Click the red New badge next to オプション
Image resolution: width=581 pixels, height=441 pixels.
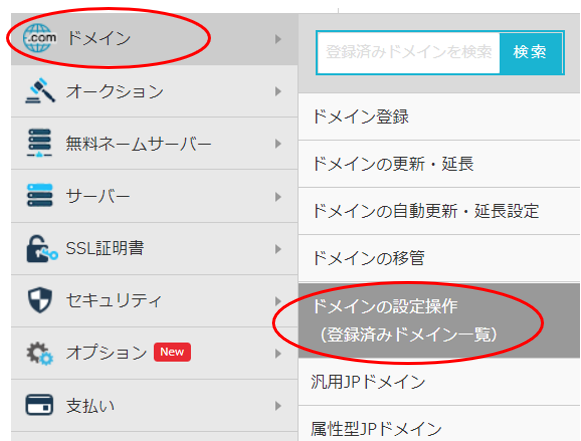pos(172,352)
